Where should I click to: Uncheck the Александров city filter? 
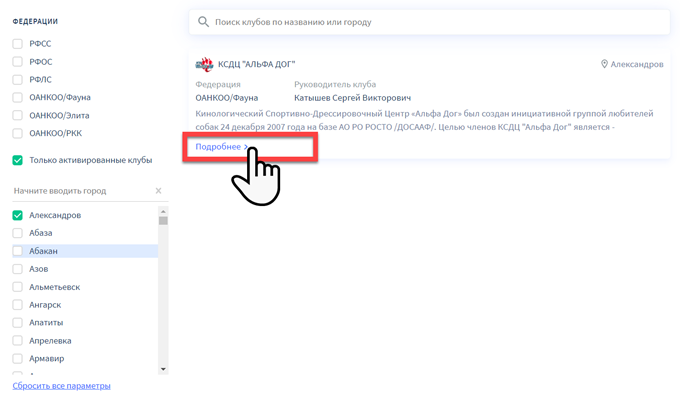tap(18, 215)
